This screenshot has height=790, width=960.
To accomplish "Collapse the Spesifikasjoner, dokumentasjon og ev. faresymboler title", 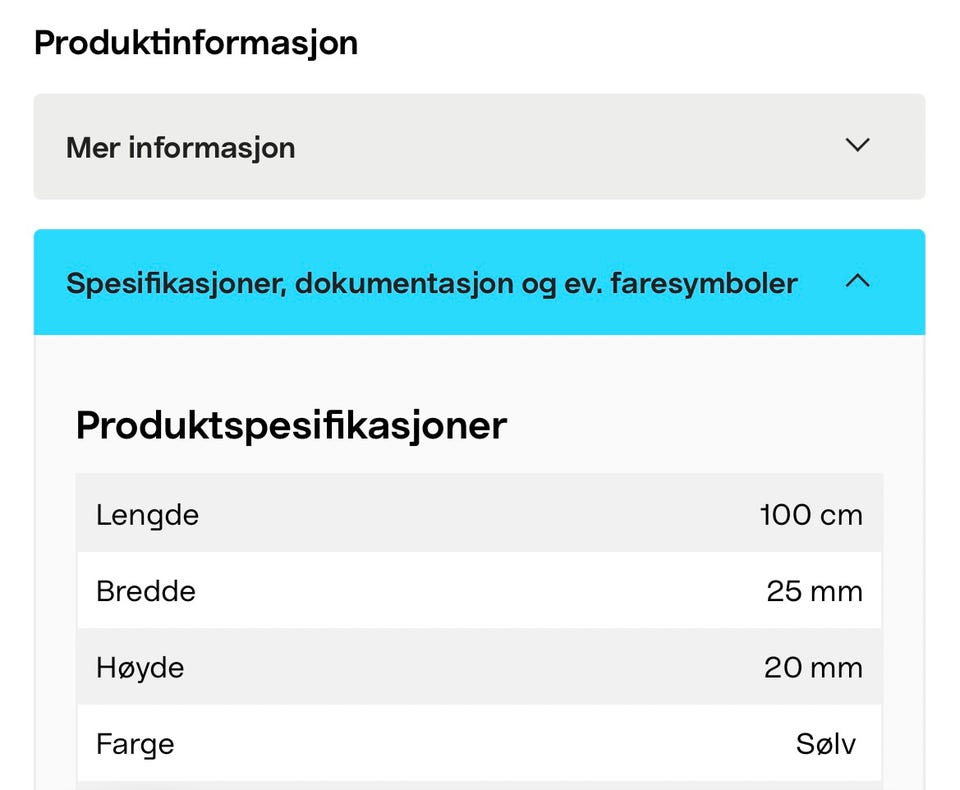I will (431, 283).
